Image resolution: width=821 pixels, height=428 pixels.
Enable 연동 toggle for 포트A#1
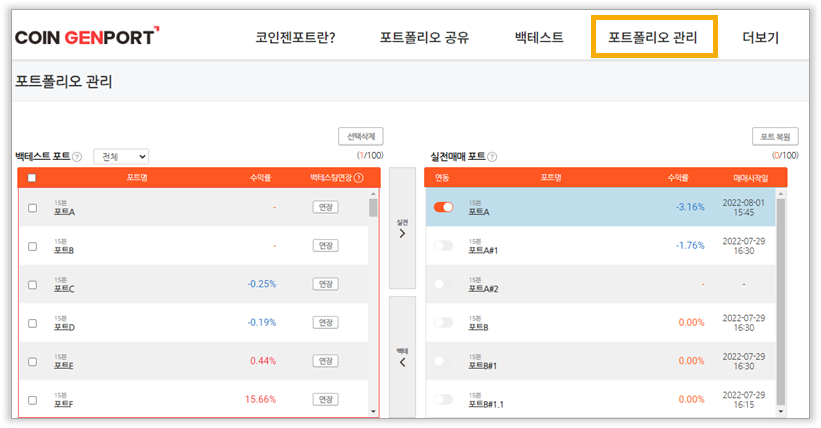443,246
